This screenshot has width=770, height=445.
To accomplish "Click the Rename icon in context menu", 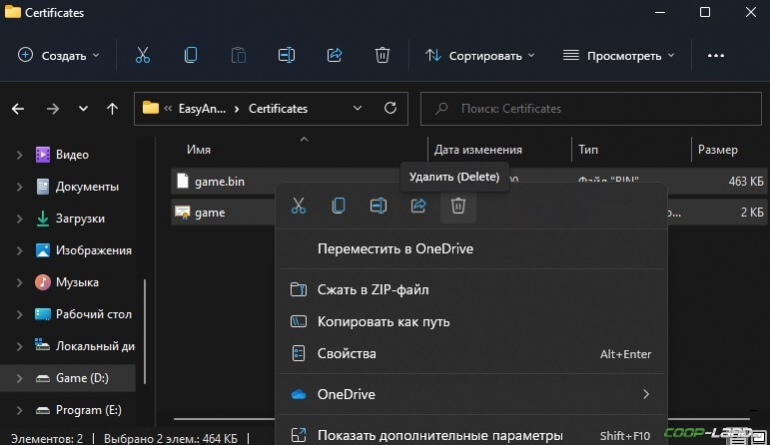I will (378, 206).
